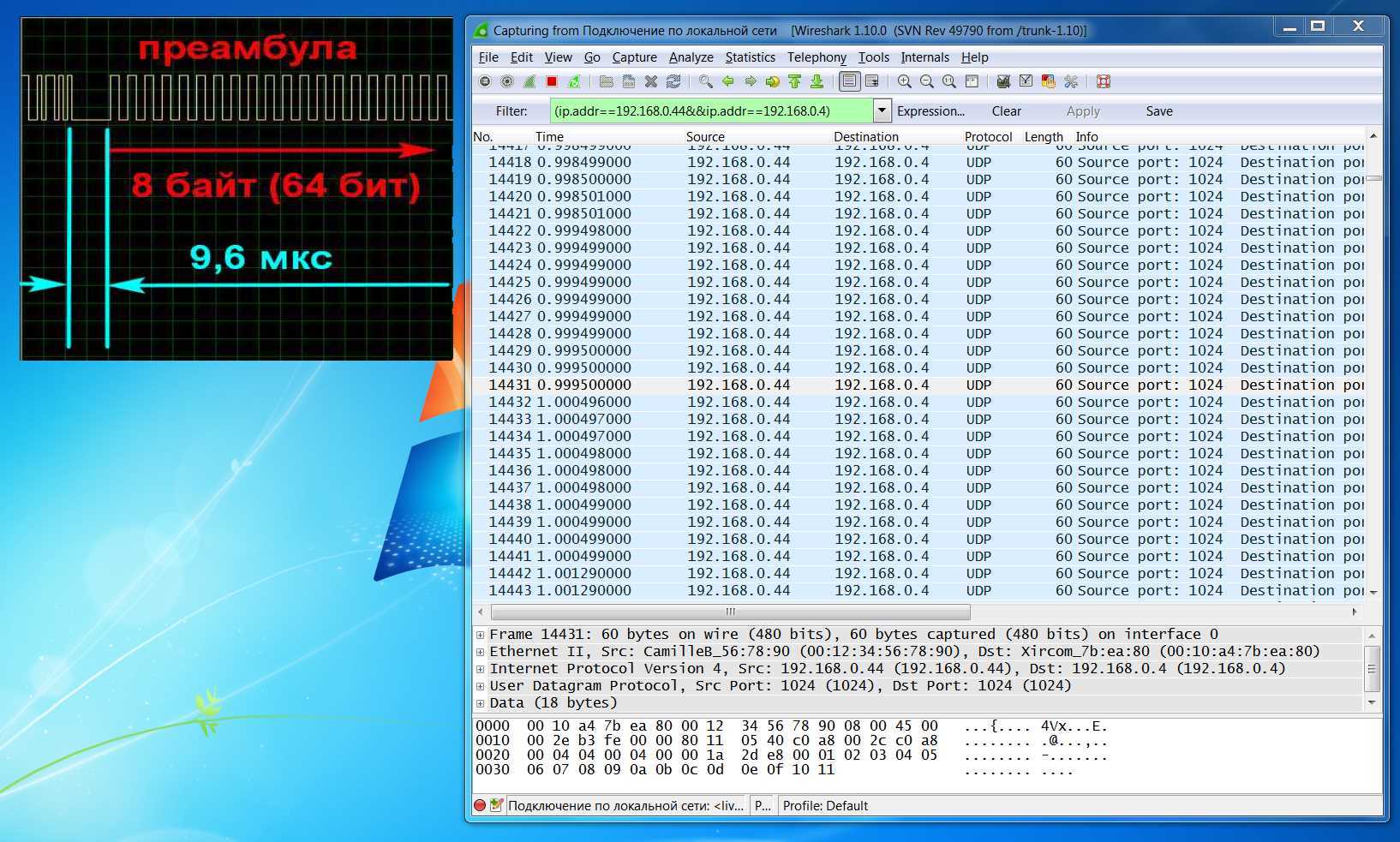Open expert info red status circle
The image size is (1400, 842).
click(480, 805)
